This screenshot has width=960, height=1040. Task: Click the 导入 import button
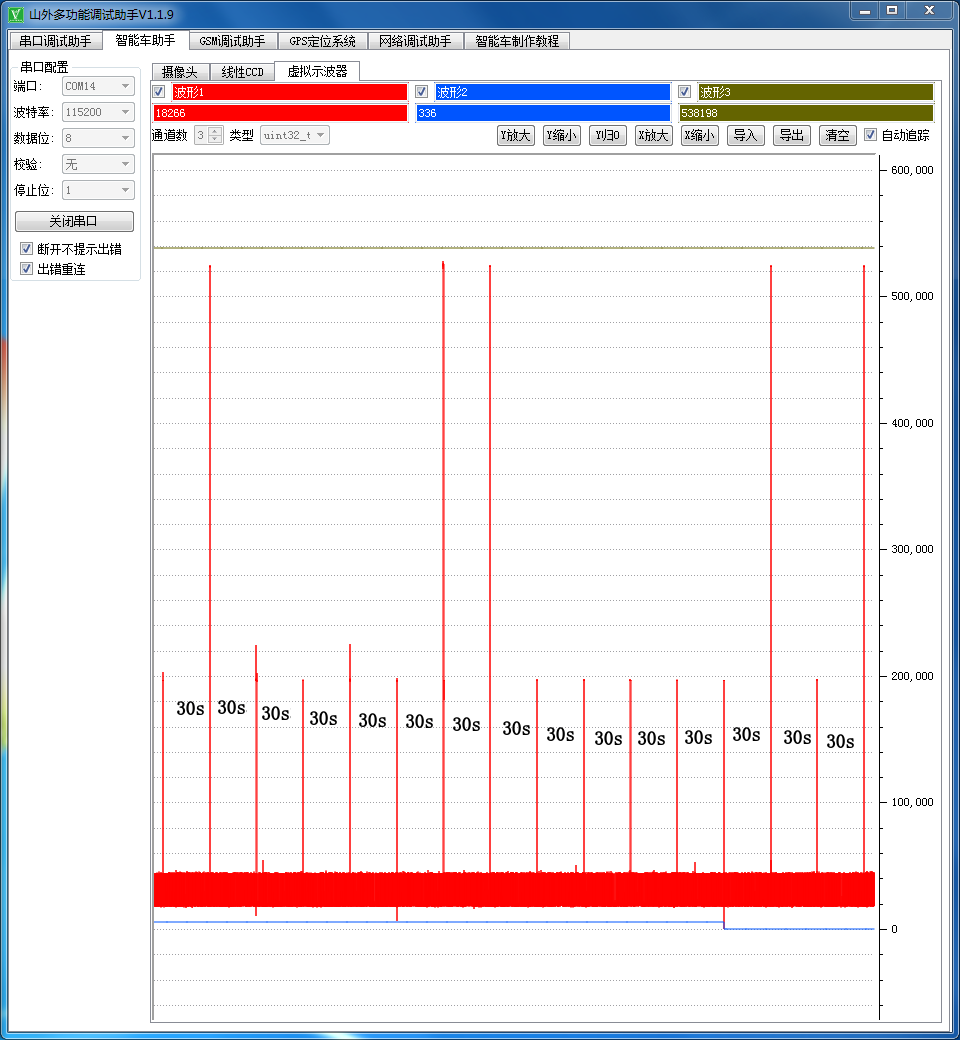click(746, 135)
